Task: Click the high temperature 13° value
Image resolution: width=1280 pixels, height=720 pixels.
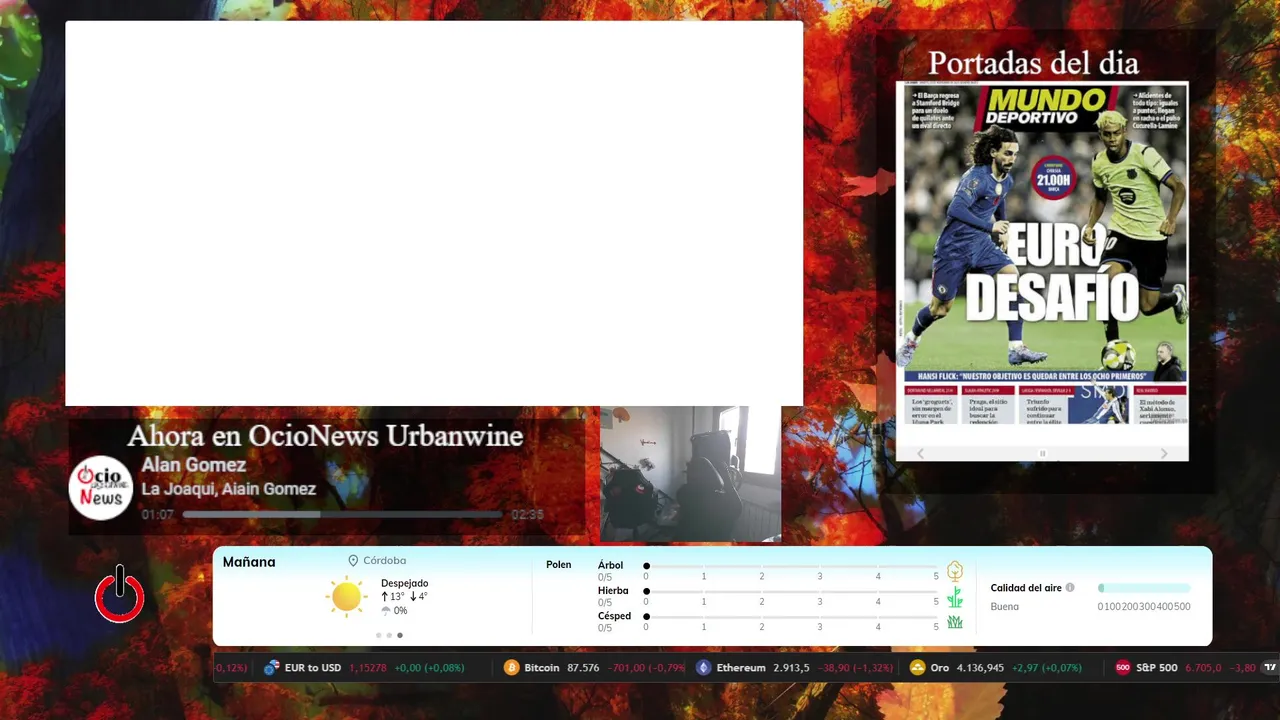Action: [x=397, y=597]
